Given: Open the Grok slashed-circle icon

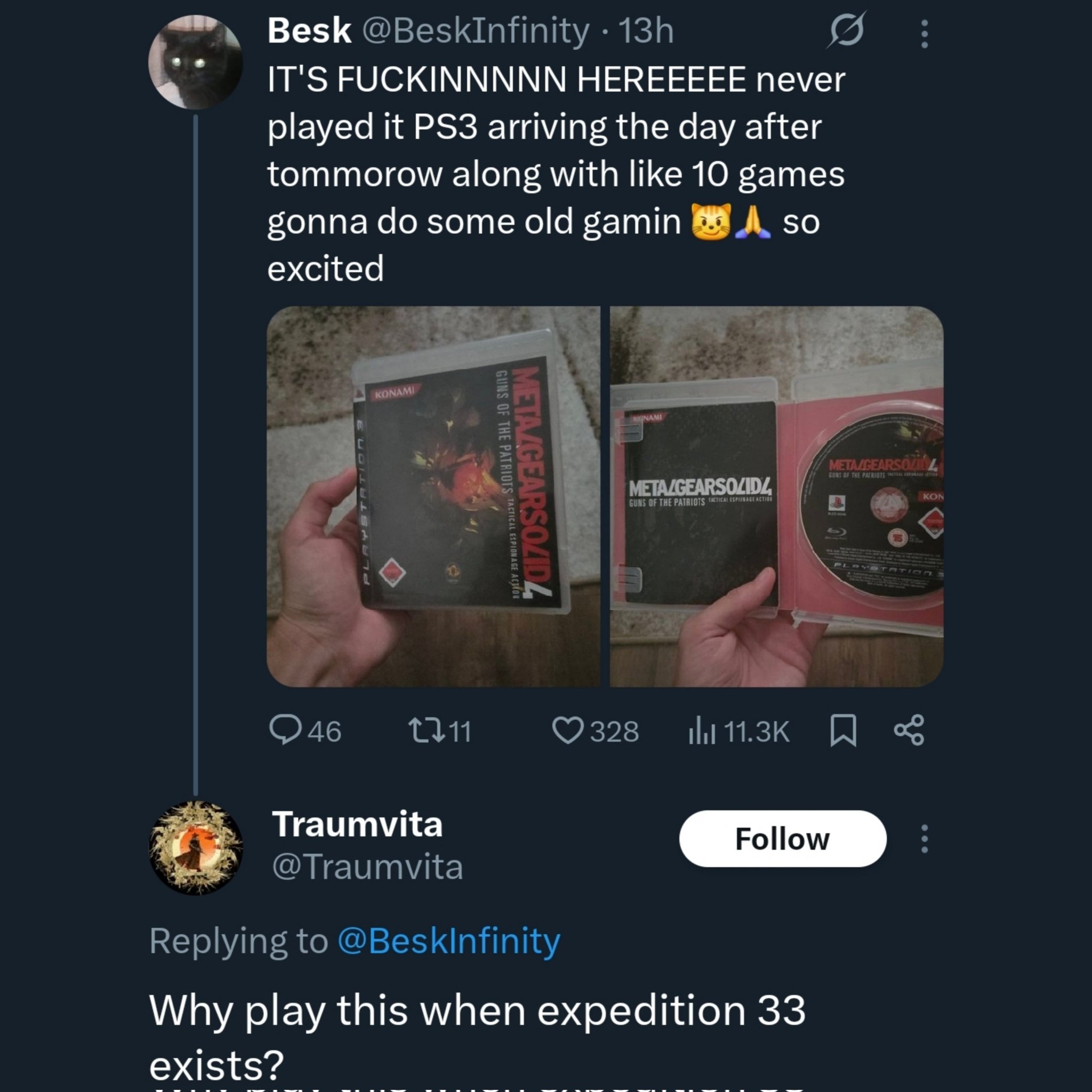Looking at the screenshot, I should pos(846,30).
